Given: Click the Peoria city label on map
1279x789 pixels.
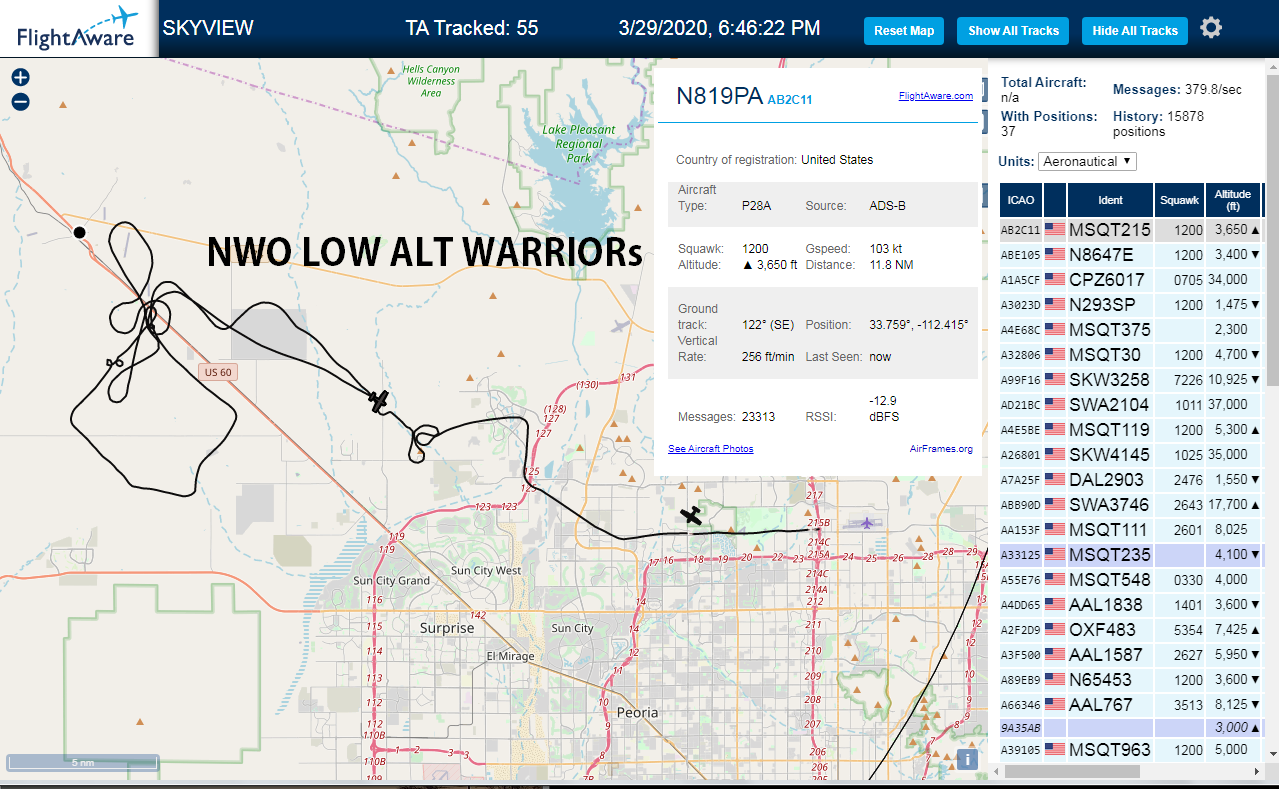Looking at the screenshot, I should 638,712.
